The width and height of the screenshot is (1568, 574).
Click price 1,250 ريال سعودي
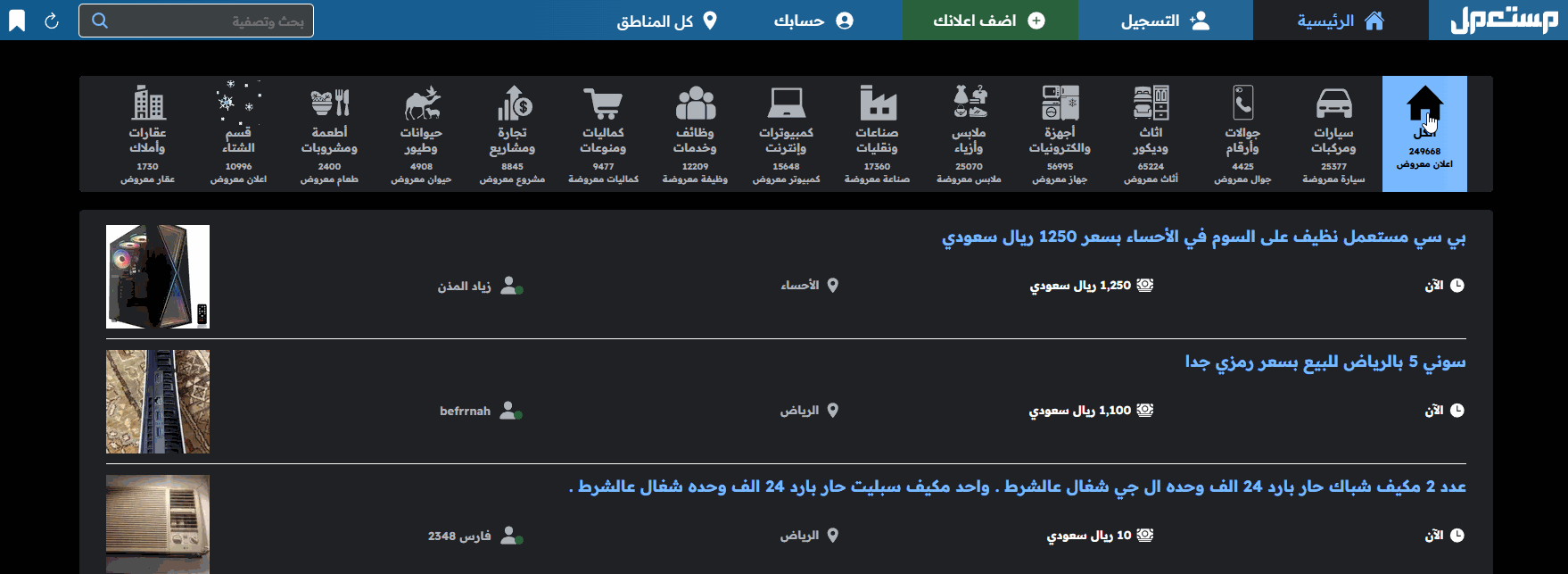(1080, 286)
